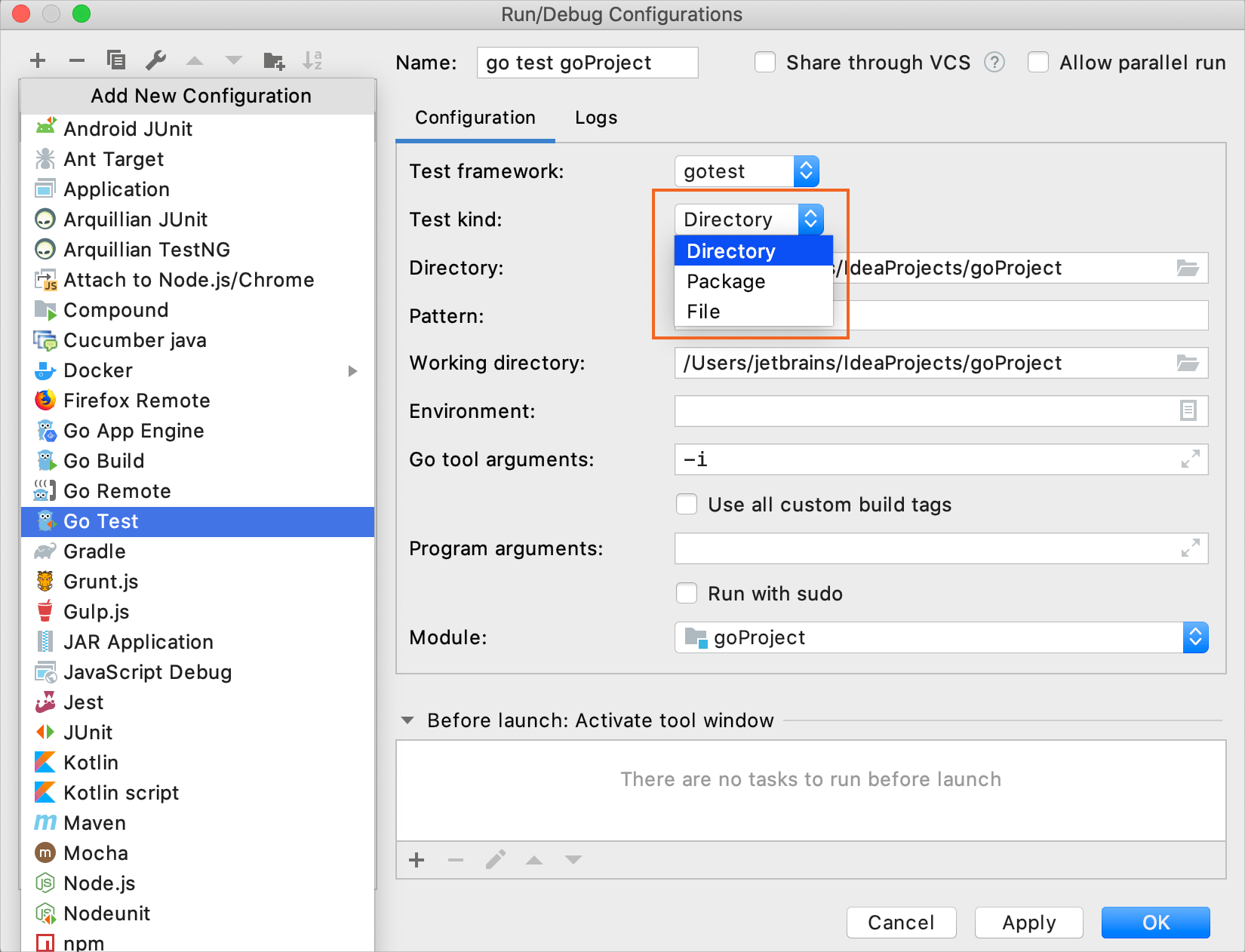The height and width of the screenshot is (952, 1245).
Task: Click the Remove Configuration minus icon
Action: click(77, 60)
